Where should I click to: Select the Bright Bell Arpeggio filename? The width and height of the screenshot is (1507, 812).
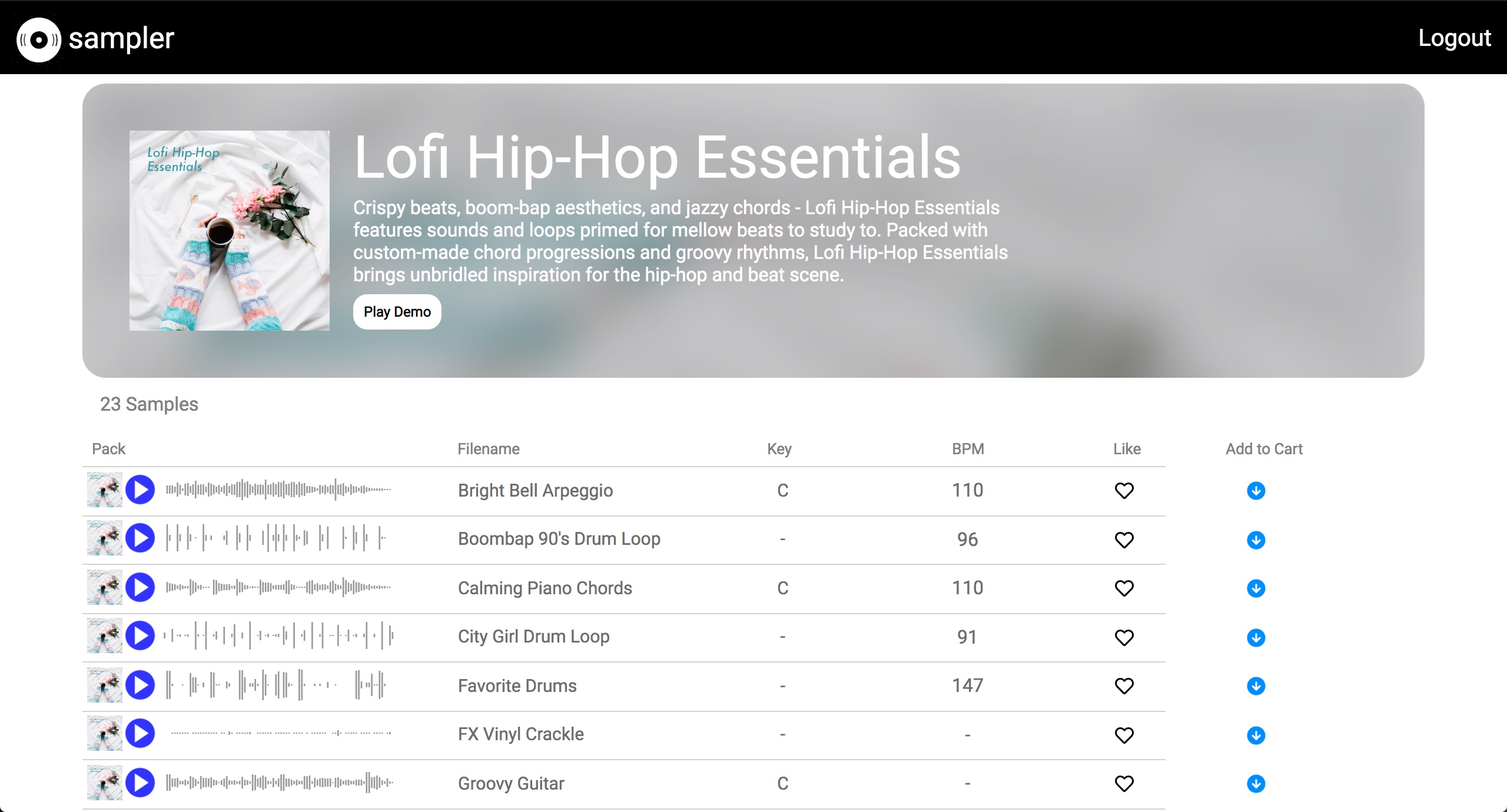(535, 491)
